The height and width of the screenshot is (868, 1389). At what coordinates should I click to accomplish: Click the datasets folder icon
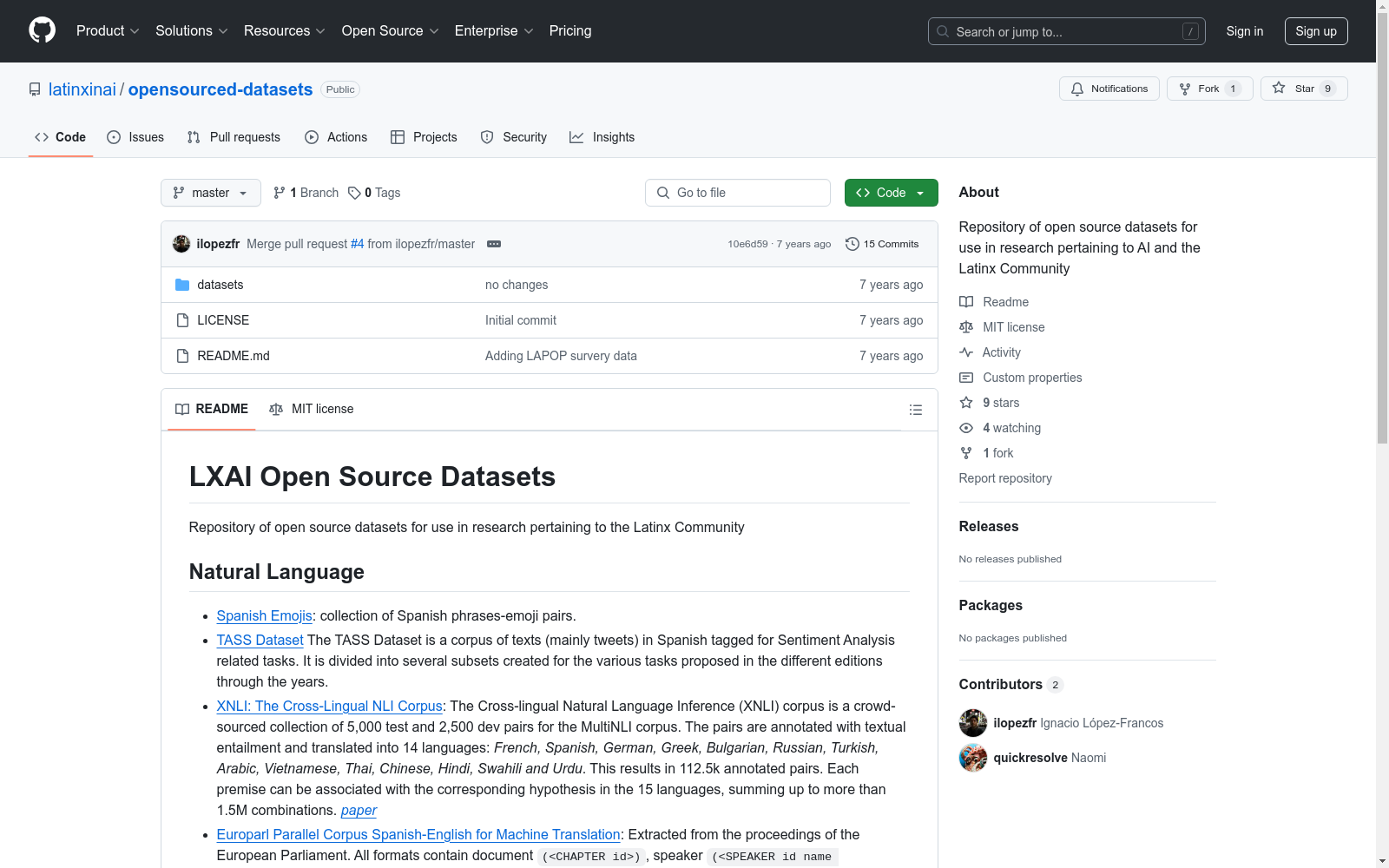pyautogui.click(x=182, y=285)
